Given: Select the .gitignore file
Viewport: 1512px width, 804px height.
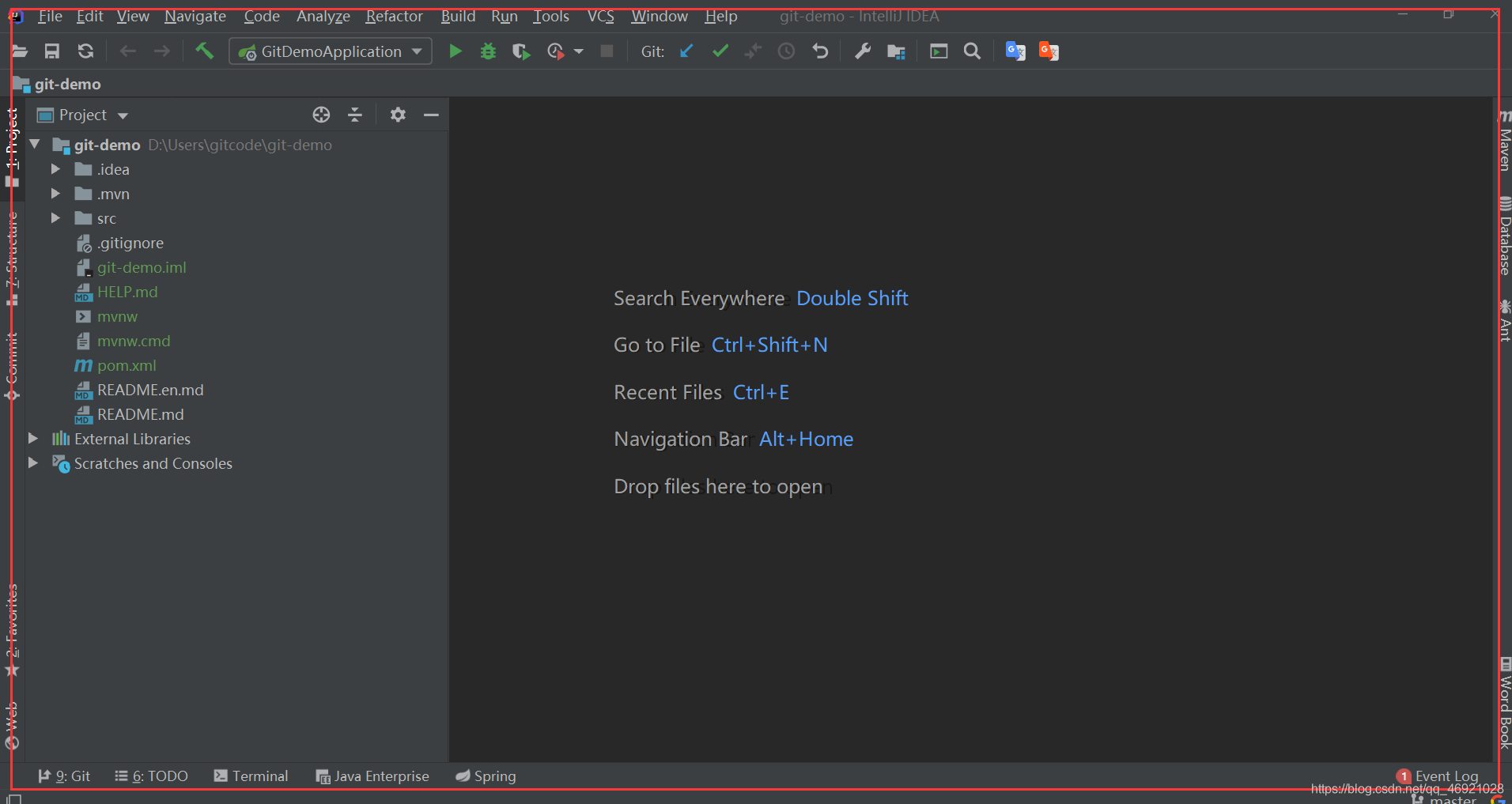Looking at the screenshot, I should (131, 243).
